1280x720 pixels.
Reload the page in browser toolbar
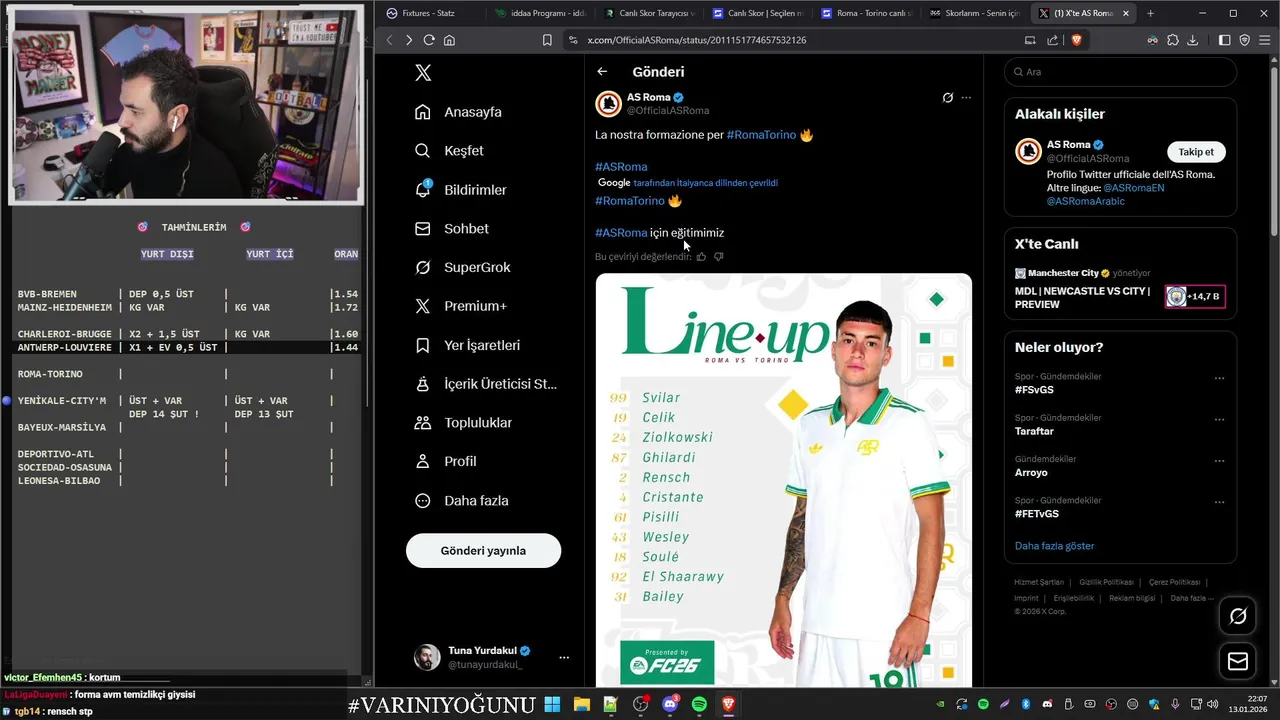click(x=429, y=40)
